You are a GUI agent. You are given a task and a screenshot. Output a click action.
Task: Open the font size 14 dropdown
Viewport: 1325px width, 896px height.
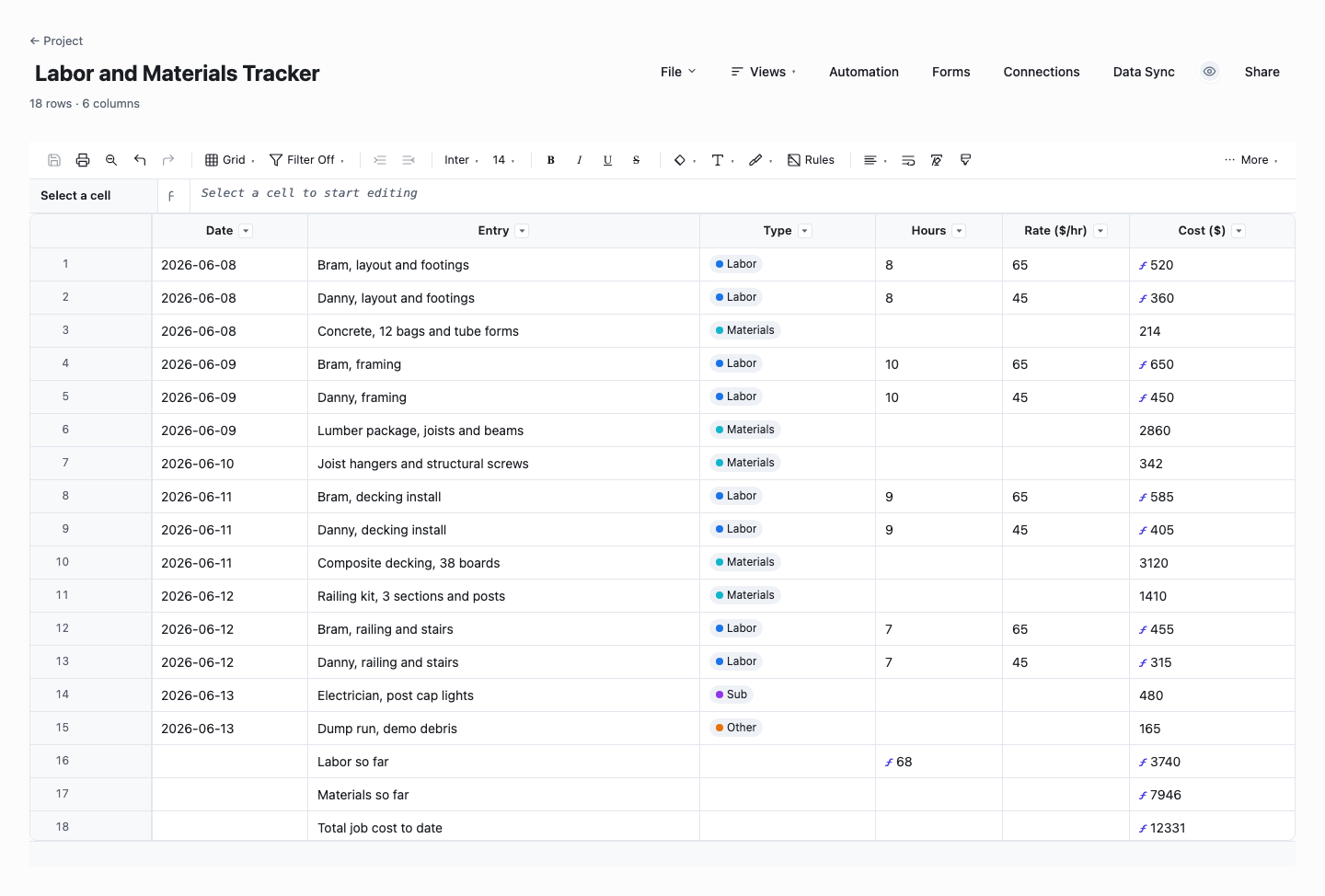pos(503,160)
